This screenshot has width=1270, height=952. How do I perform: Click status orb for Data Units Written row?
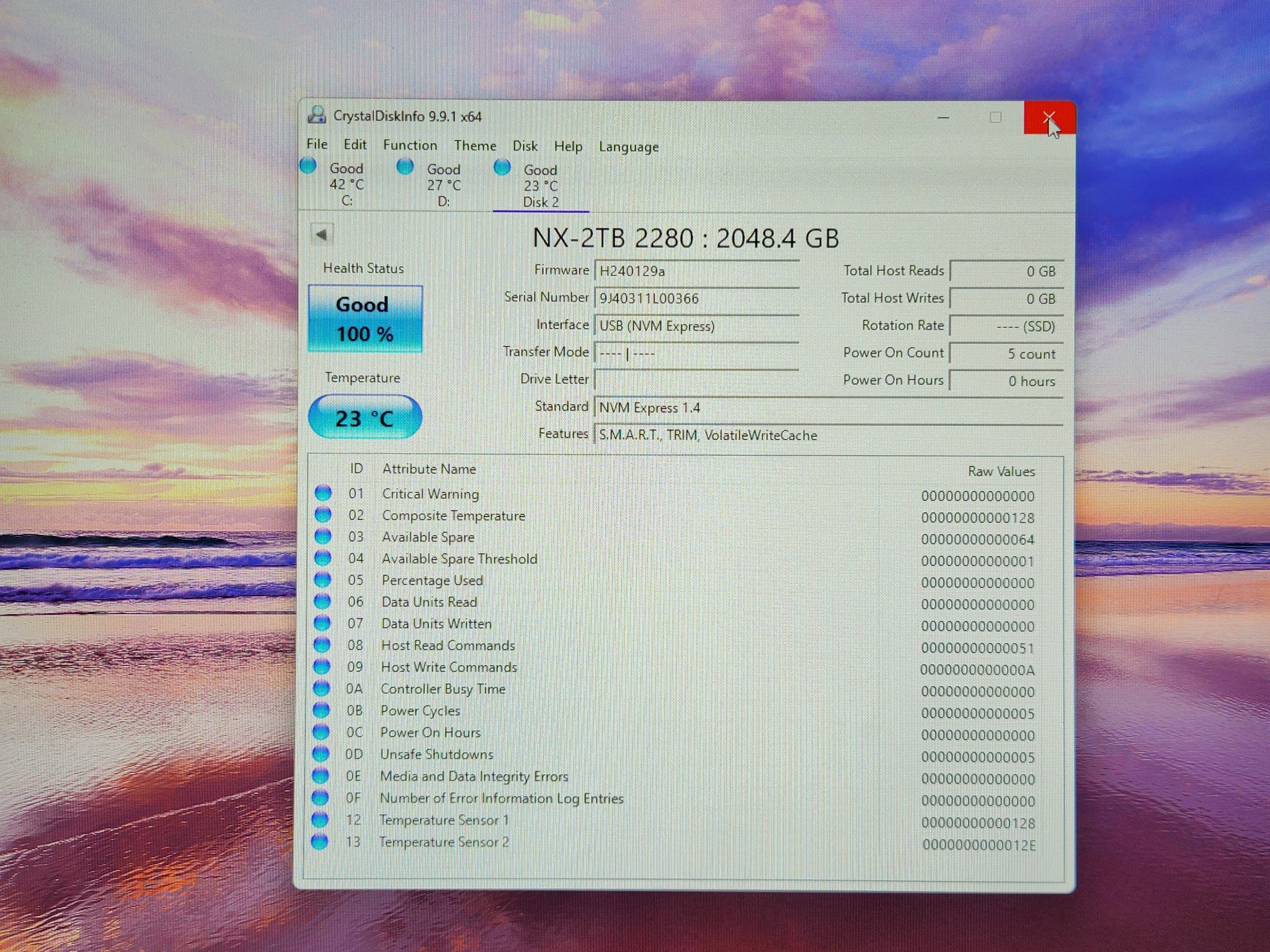tap(322, 624)
